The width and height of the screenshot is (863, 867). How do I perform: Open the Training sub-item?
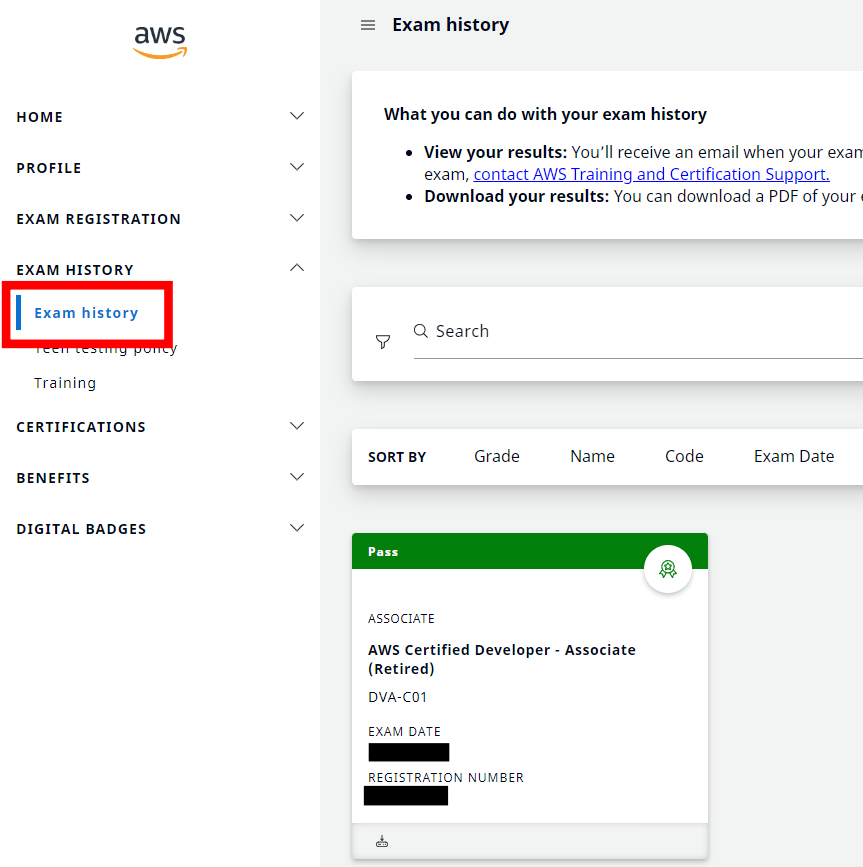[65, 383]
